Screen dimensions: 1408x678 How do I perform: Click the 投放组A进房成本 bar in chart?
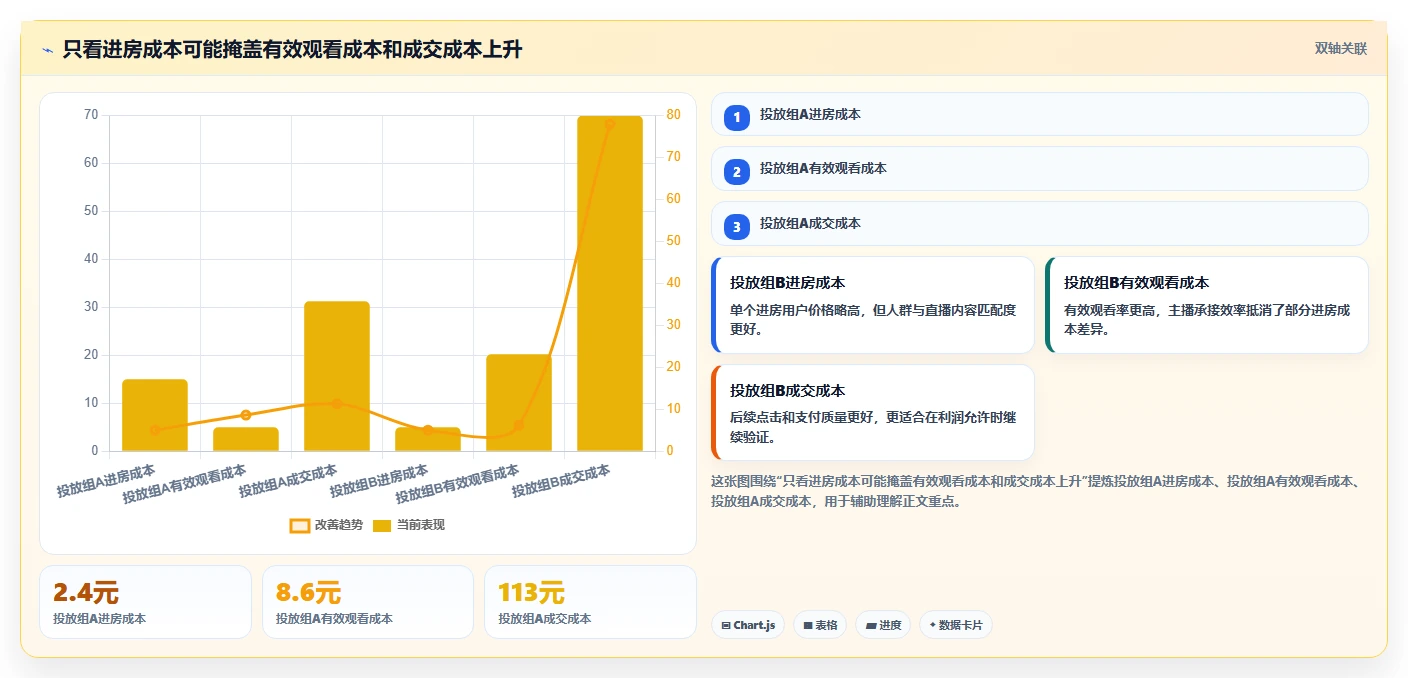pos(155,415)
